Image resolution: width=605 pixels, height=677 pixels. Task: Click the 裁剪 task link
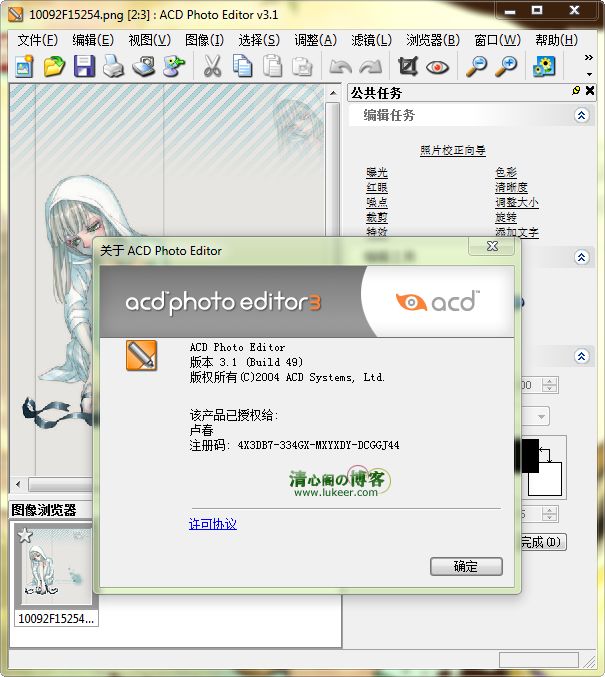tap(377, 217)
